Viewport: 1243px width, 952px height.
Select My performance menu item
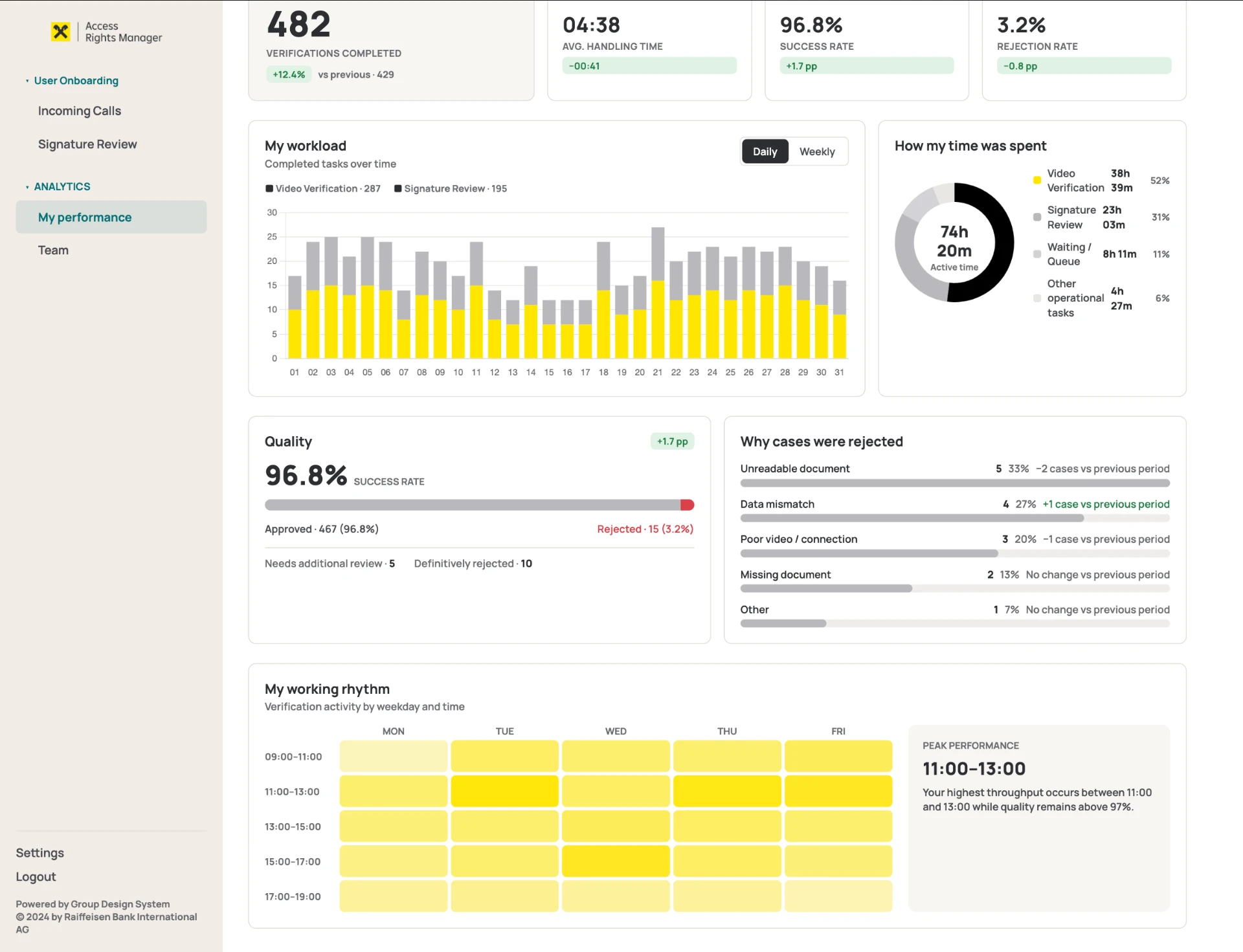[111, 217]
